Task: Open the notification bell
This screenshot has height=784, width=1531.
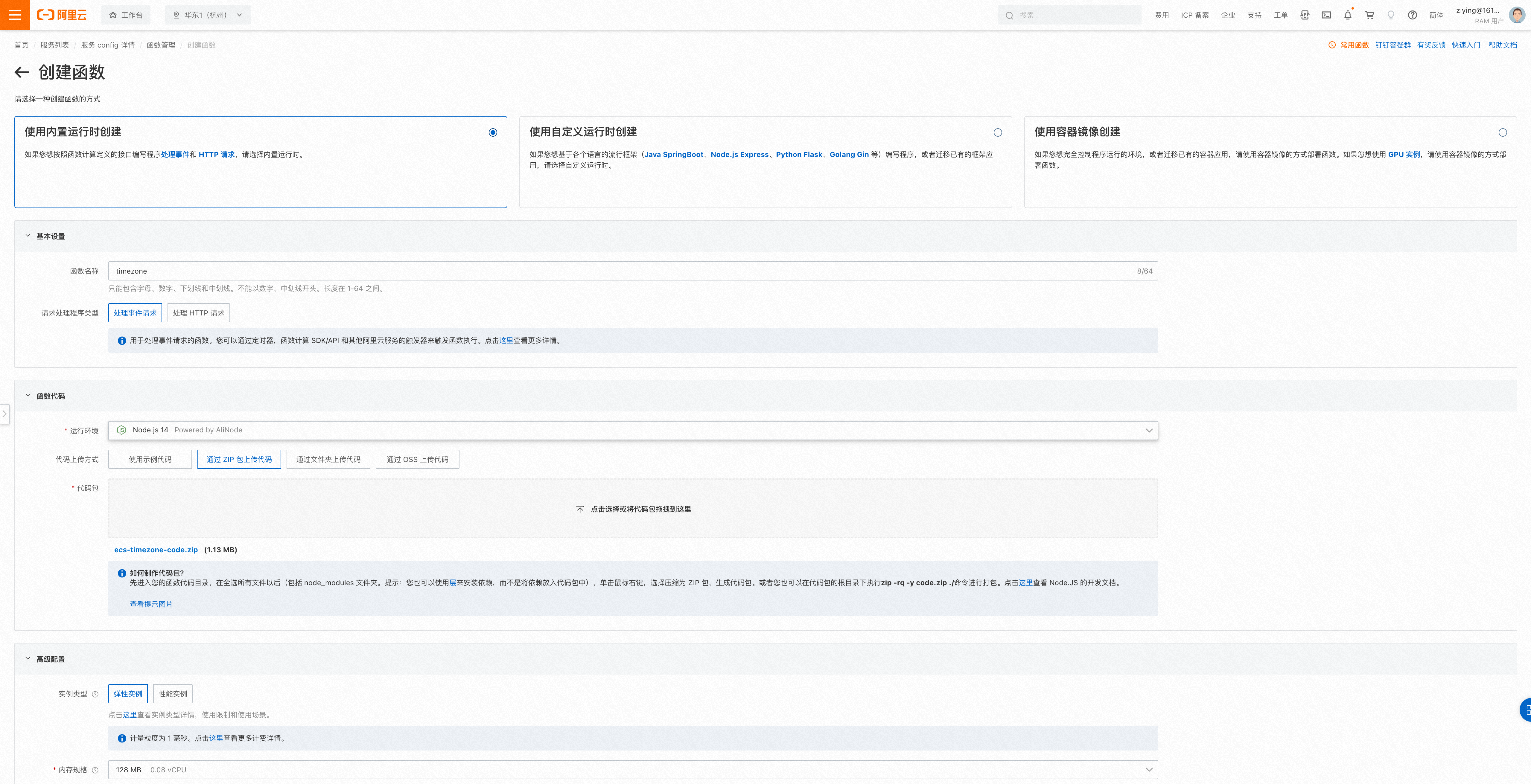Action: 1347,16
